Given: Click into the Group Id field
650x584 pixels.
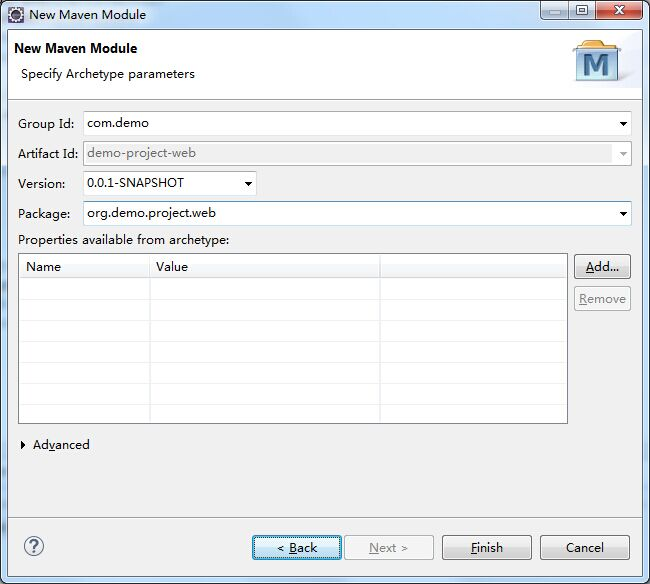Looking at the screenshot, I should pos(357,124).
